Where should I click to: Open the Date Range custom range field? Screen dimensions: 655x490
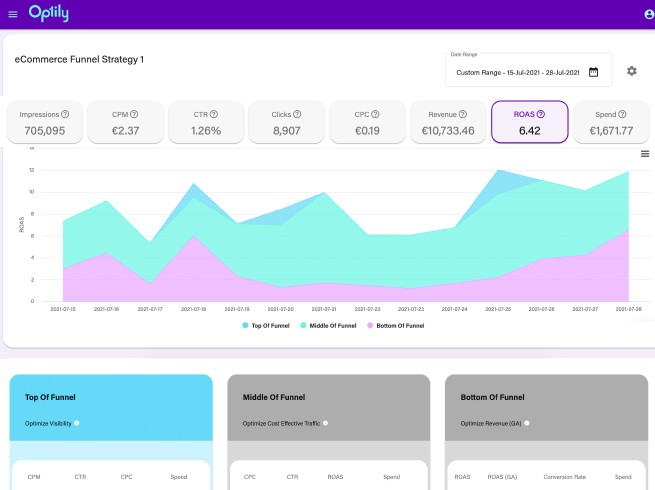coord(528,70)
